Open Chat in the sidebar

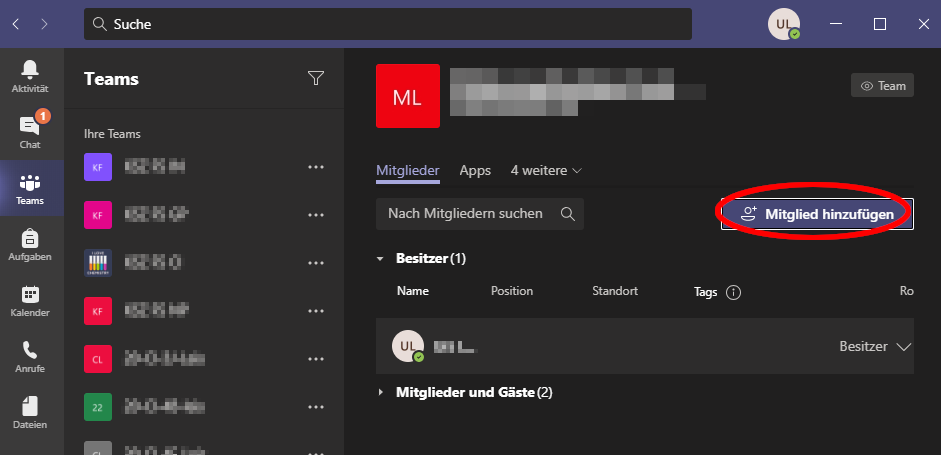pyautogui.click(x=30, y=131)
